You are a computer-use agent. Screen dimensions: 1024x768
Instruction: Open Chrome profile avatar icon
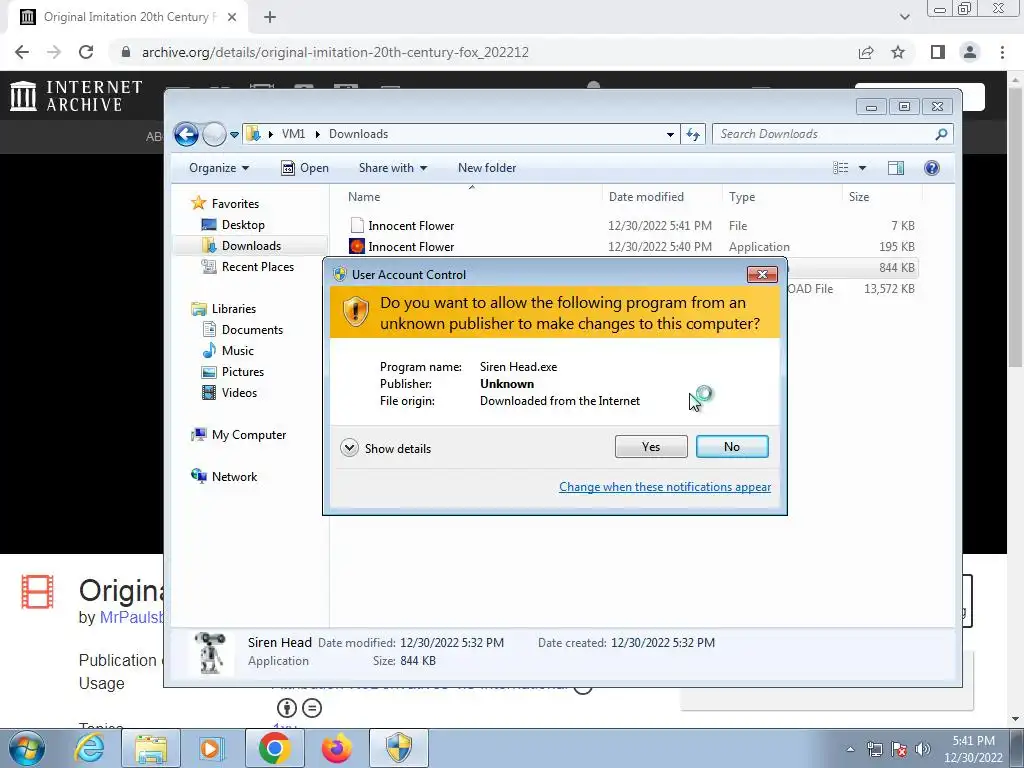click(970, 52)
